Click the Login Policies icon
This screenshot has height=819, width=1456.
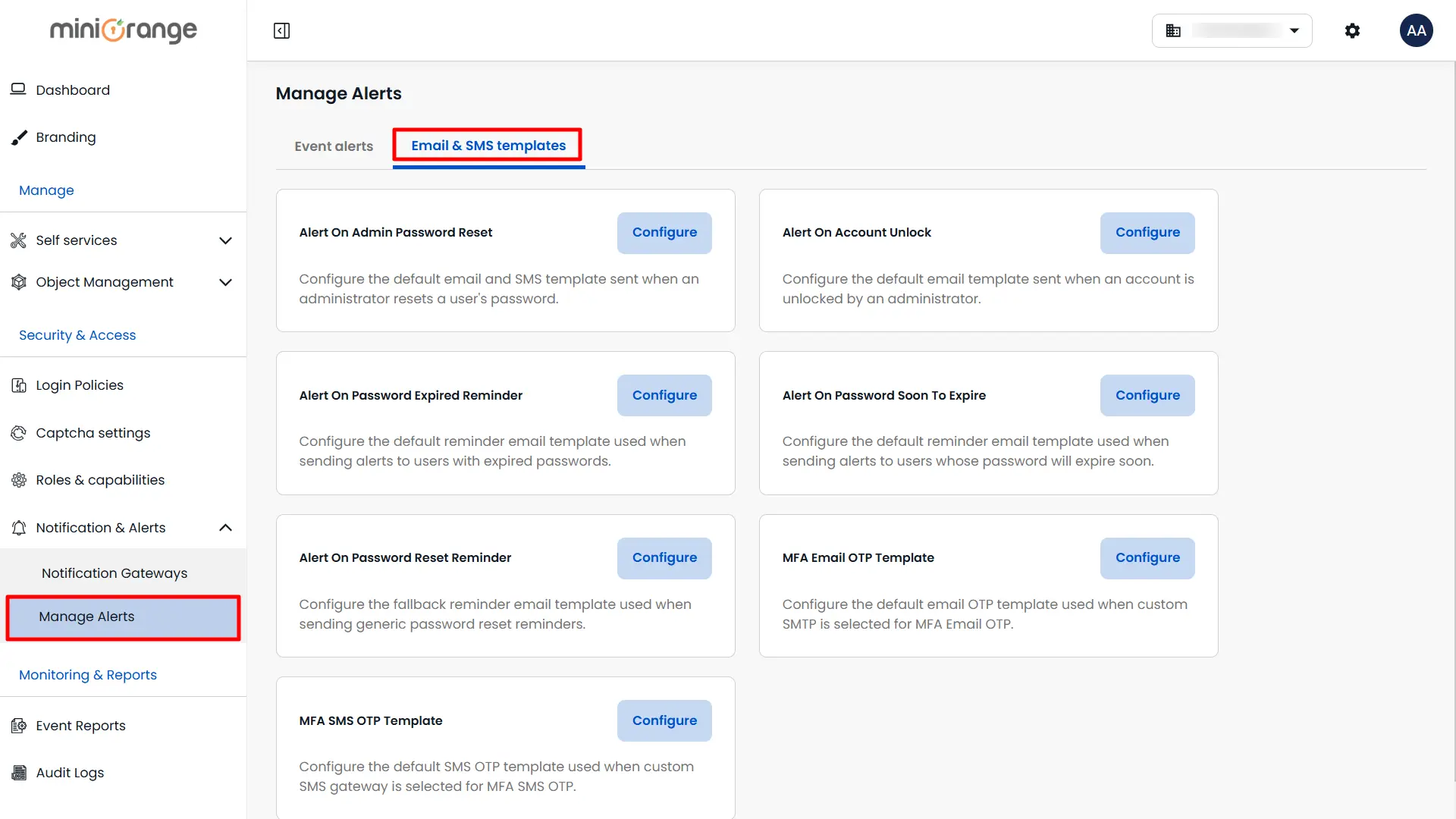(19, 385)
